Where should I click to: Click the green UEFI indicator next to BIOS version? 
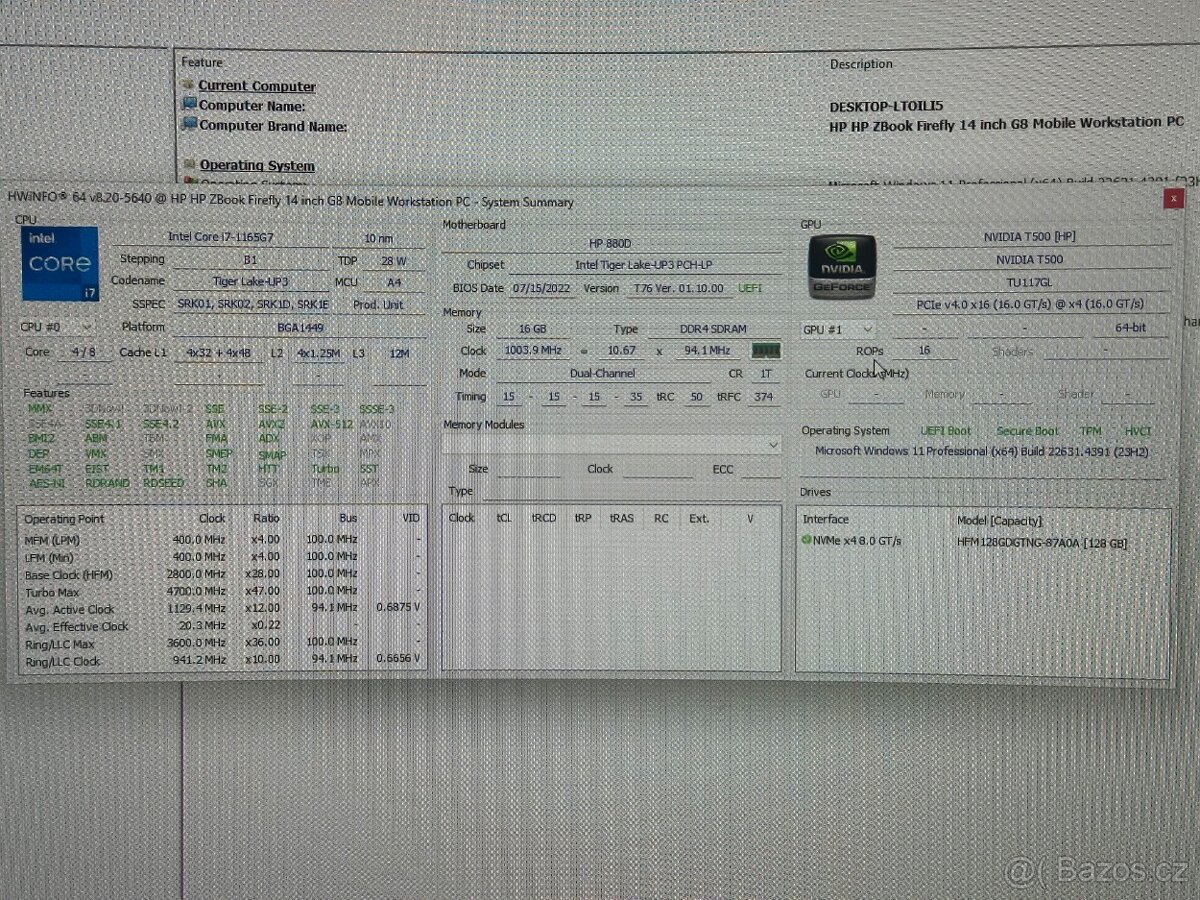coord(749,288)
